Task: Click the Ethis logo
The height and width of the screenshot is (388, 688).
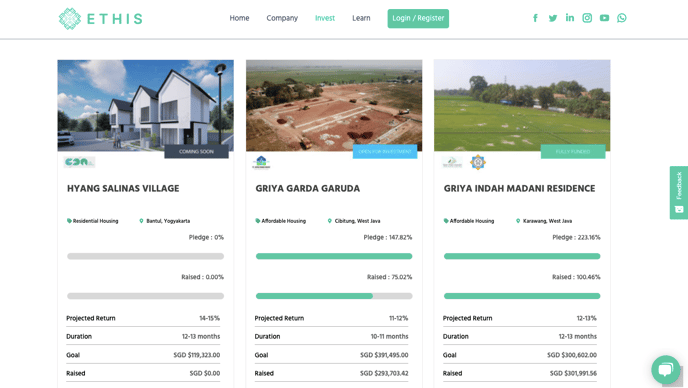Action: pyautogui.click(x=101, y=18)
